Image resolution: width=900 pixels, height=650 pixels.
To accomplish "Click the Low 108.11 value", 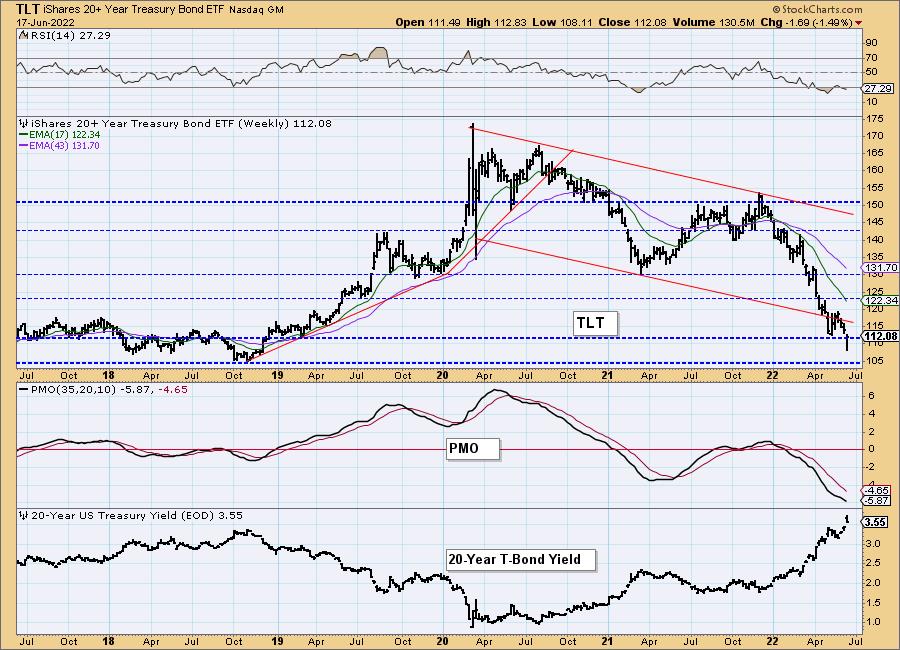I will [562, 22].
